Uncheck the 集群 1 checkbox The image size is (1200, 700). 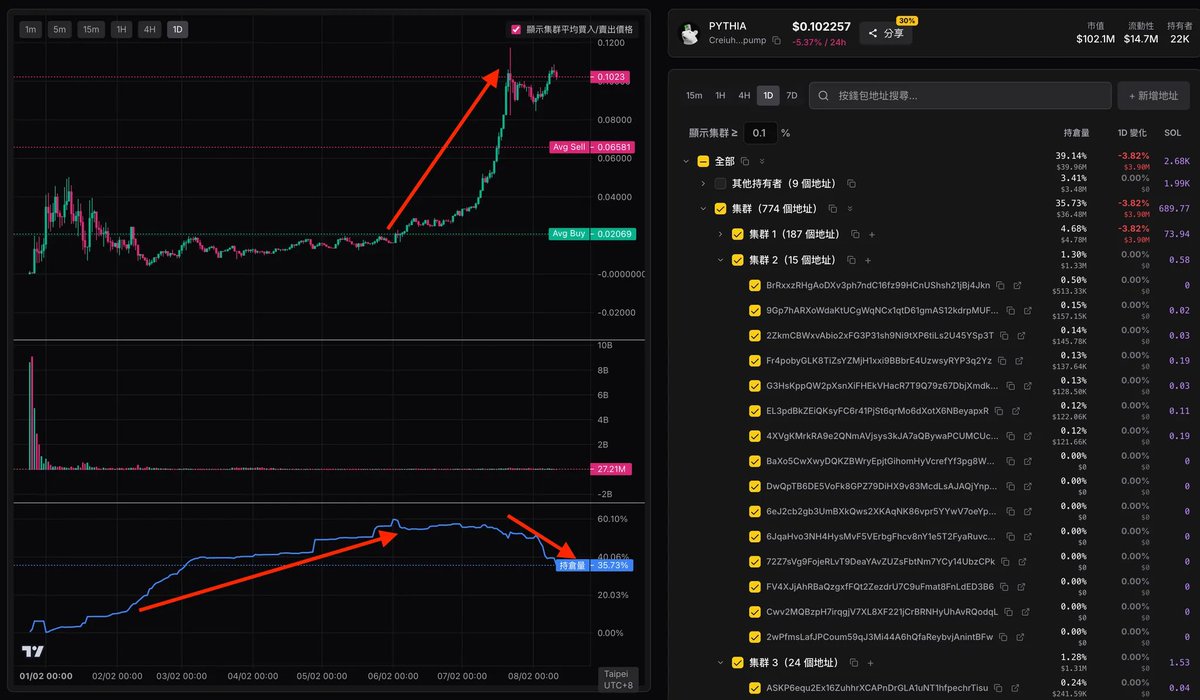point(738,234)
